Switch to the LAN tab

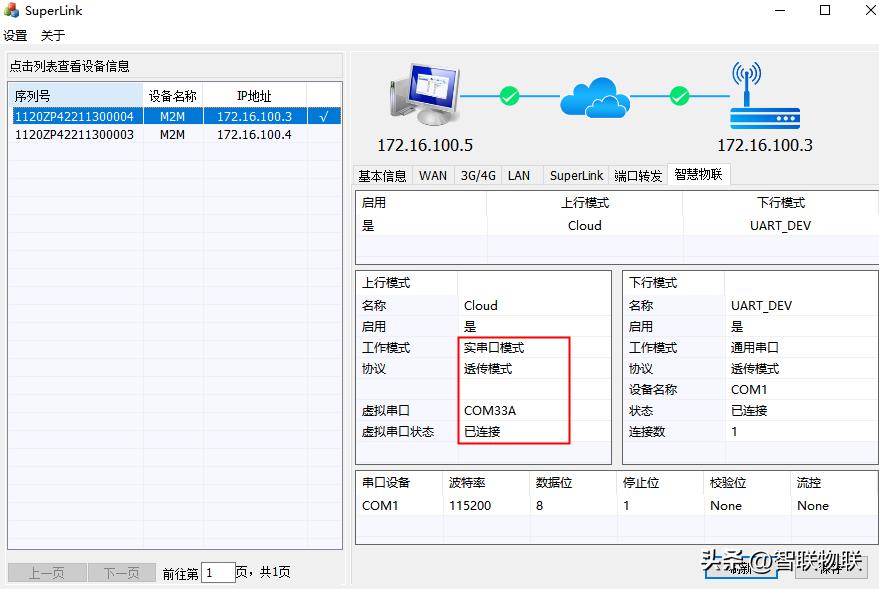click(x=519, y=175)
